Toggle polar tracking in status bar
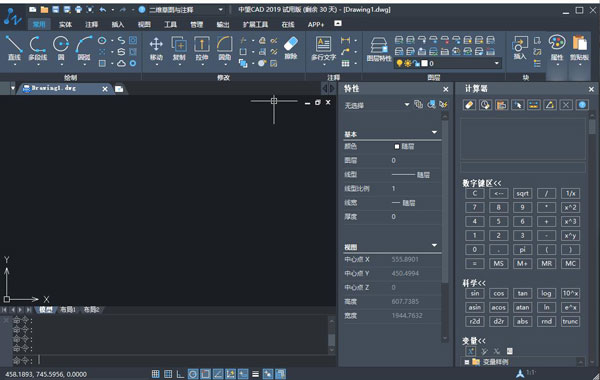This screenshot has height=380, width=600. coord(193,374)
